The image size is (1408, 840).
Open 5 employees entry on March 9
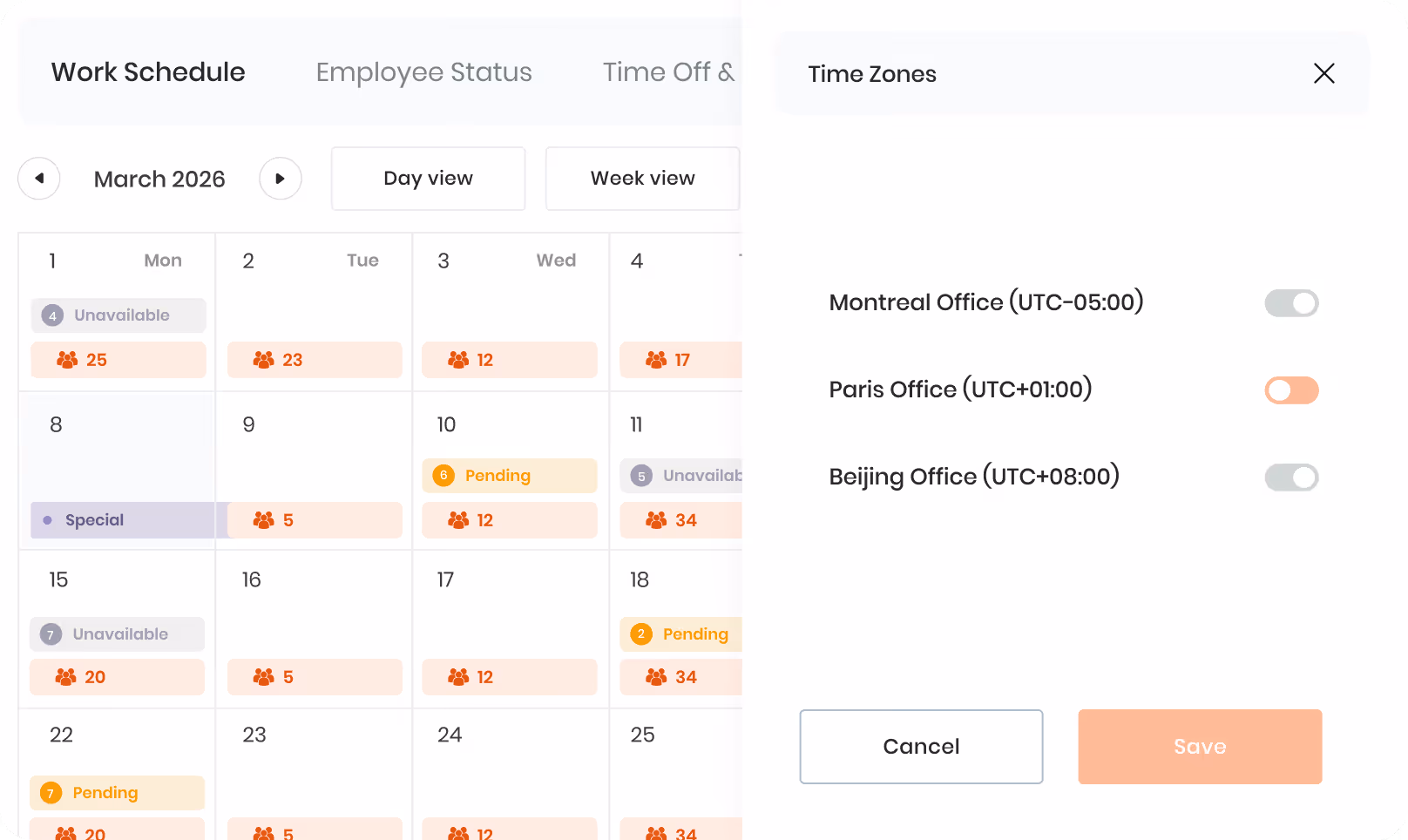[315, 520]
